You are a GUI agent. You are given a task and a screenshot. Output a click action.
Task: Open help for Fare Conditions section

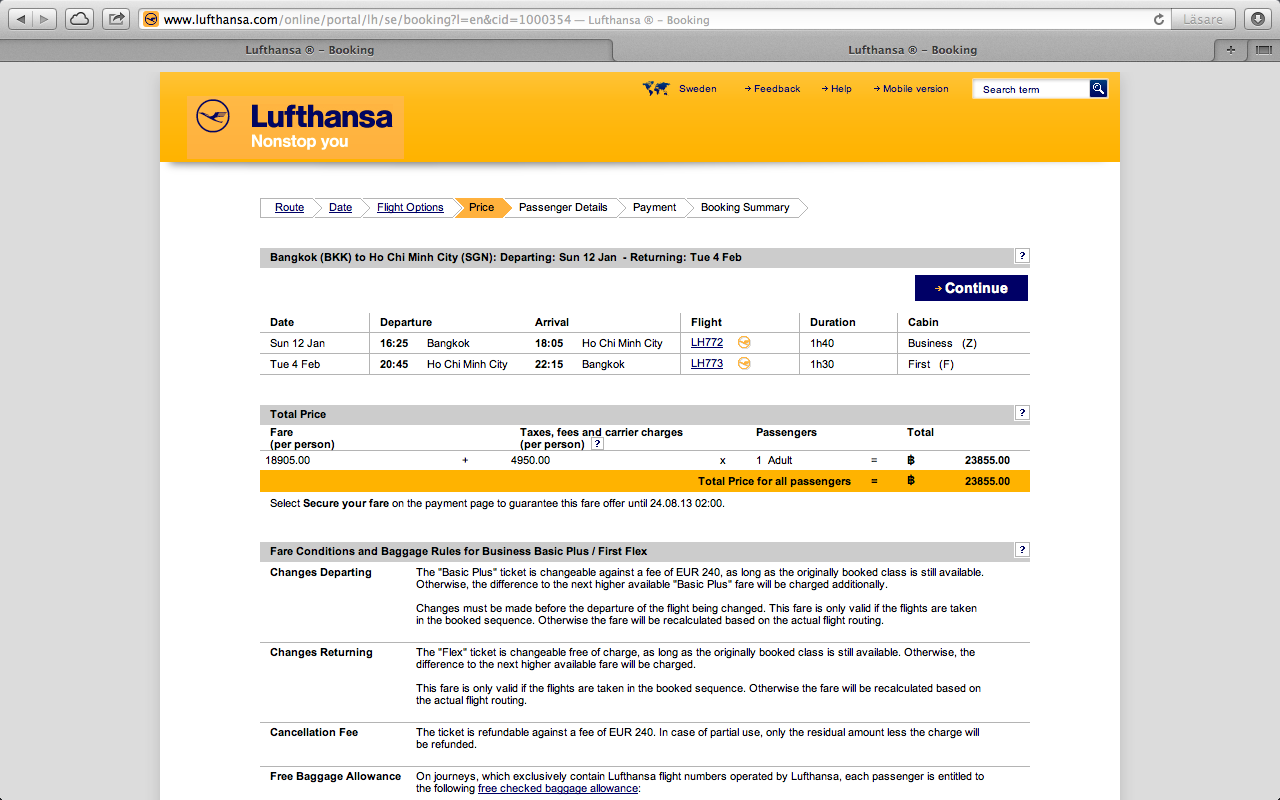tap(1022, 550)
